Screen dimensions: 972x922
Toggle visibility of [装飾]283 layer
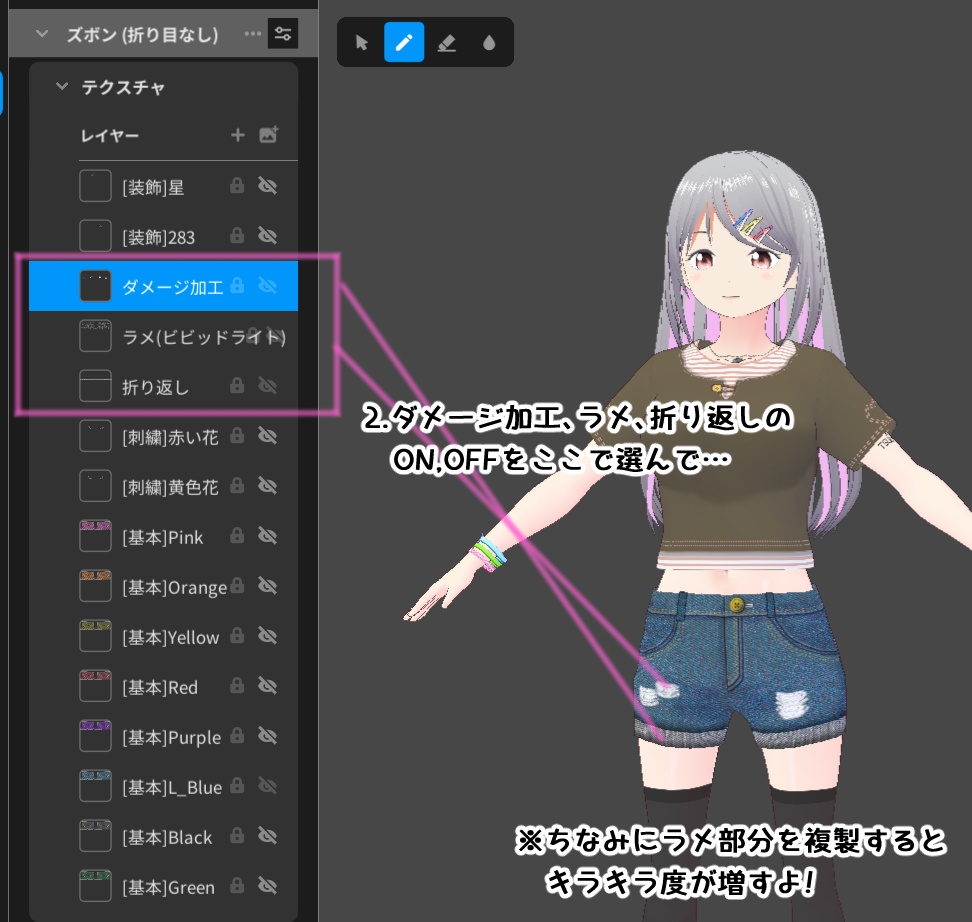267,236
